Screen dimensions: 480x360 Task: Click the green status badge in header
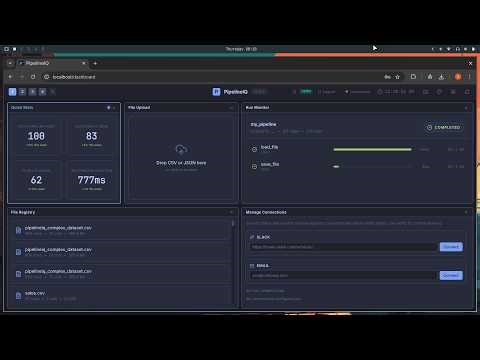click(306, 91)
